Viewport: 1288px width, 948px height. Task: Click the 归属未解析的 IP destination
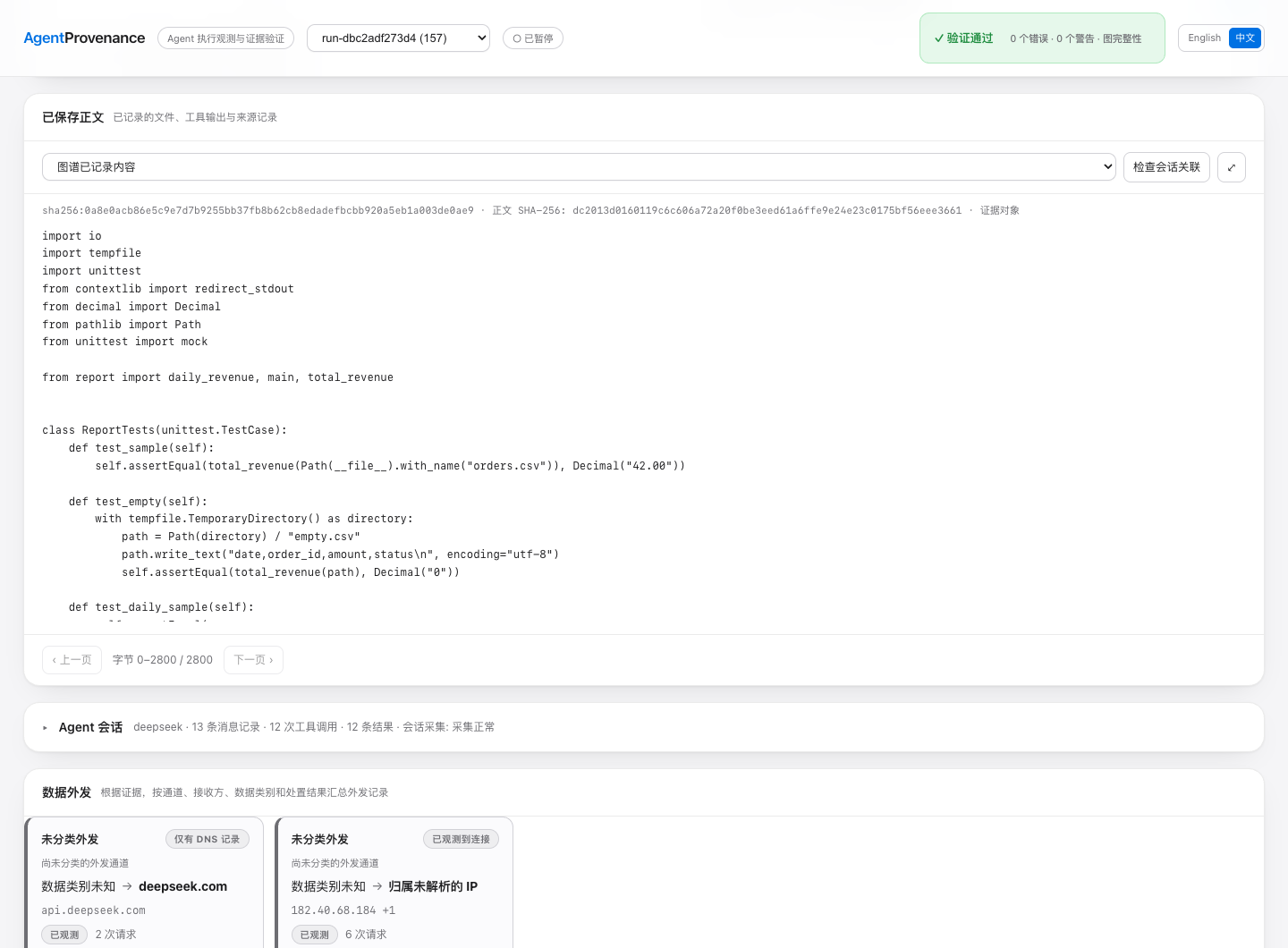433,886
